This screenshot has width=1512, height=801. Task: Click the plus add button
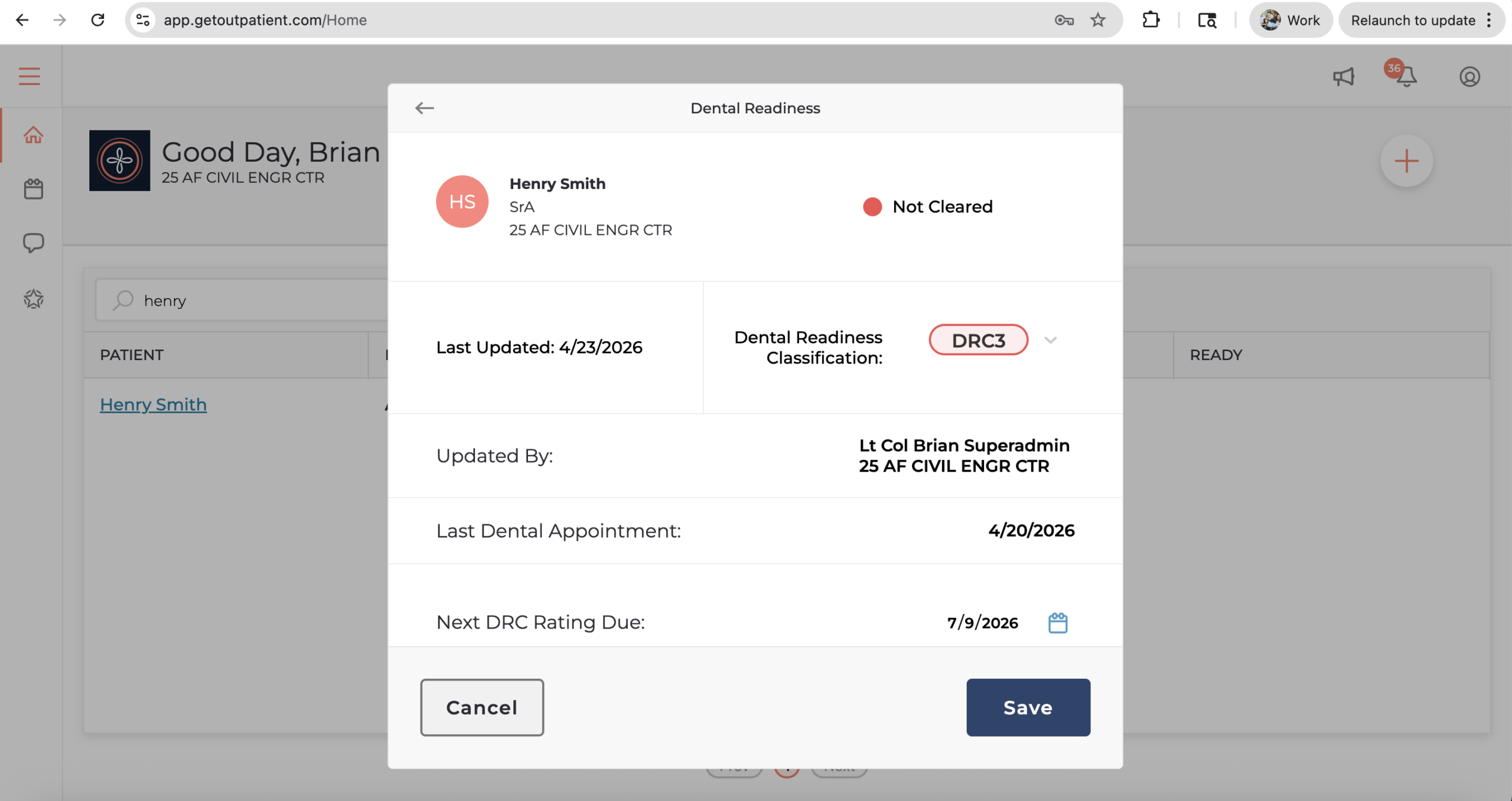[x=1406, y=161]
